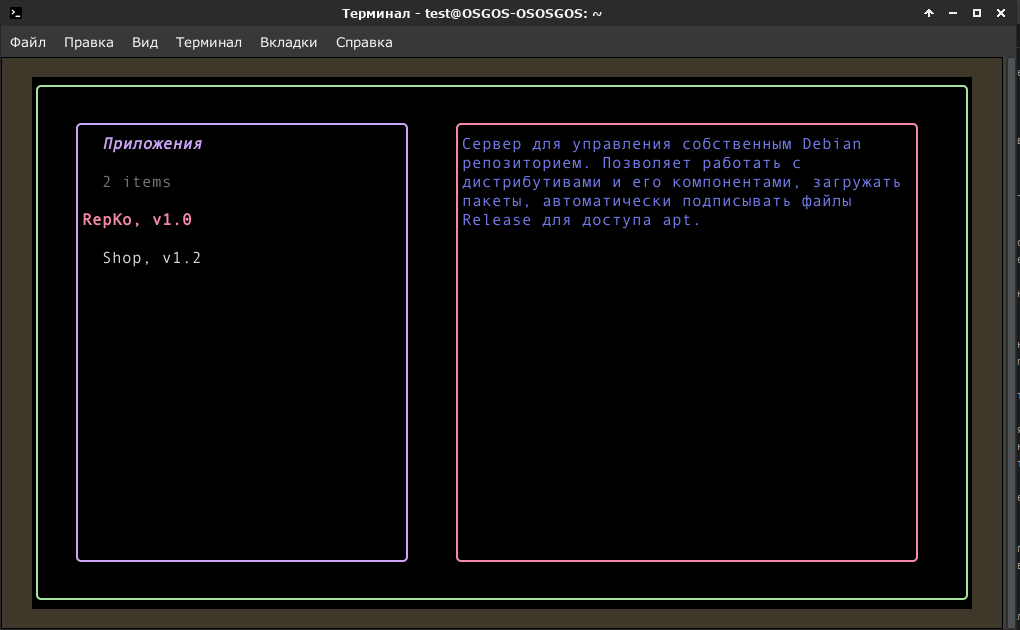1020x630 pixels.
Task: Click the window title Терминал - test@OSGOS
Action: (x=472, y=13)
